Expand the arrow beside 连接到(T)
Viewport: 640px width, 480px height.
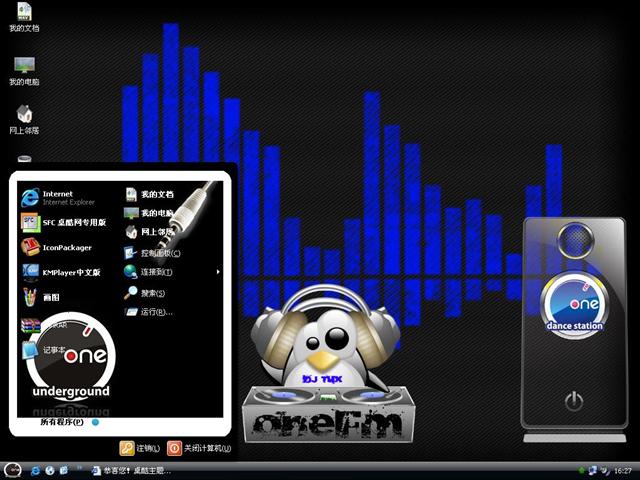[218, 272]
